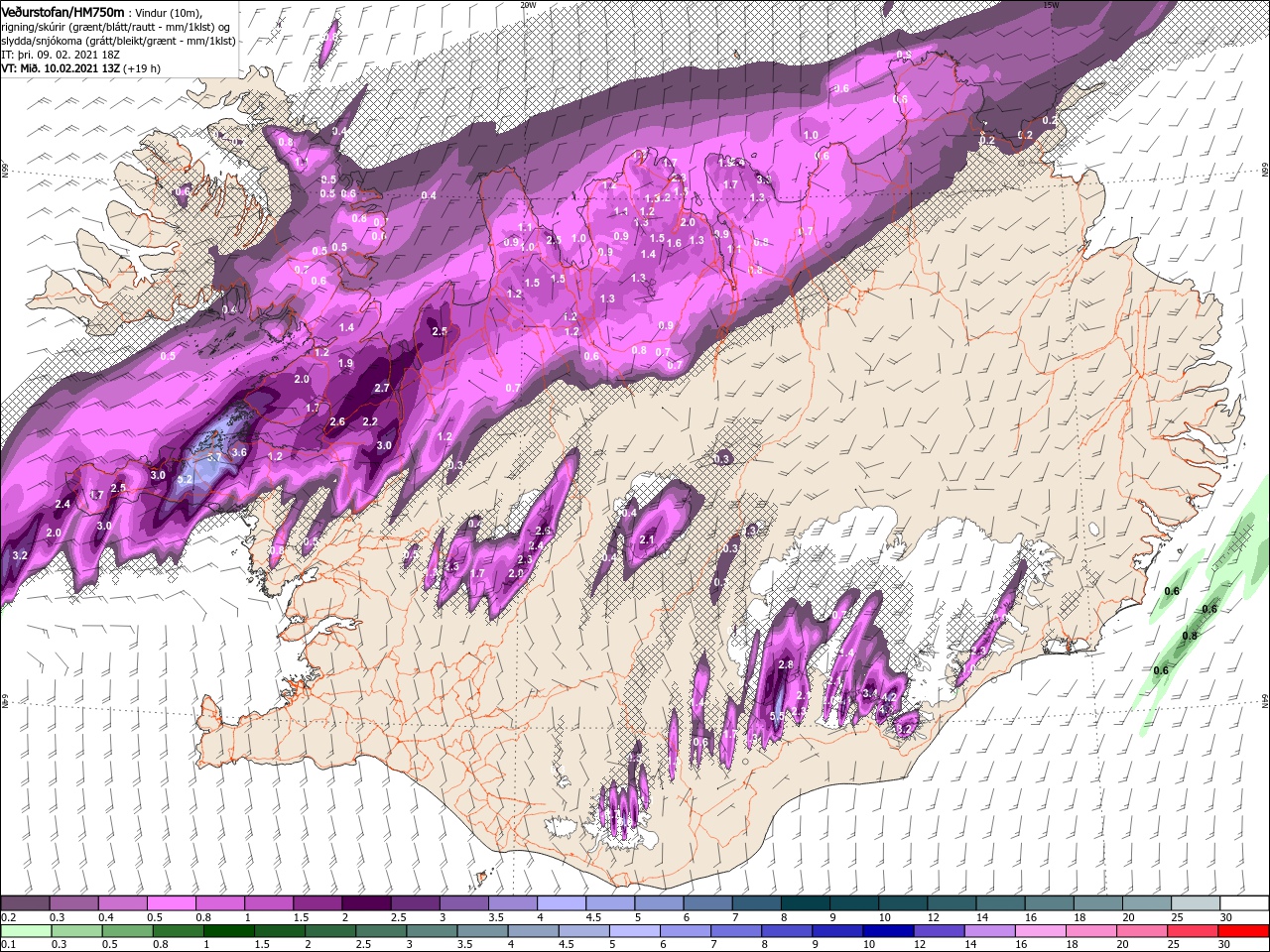This screenshot has height=952, width=1270.
Task: Click the '0.1' label starting the rain scale
Action: (7, 945)
